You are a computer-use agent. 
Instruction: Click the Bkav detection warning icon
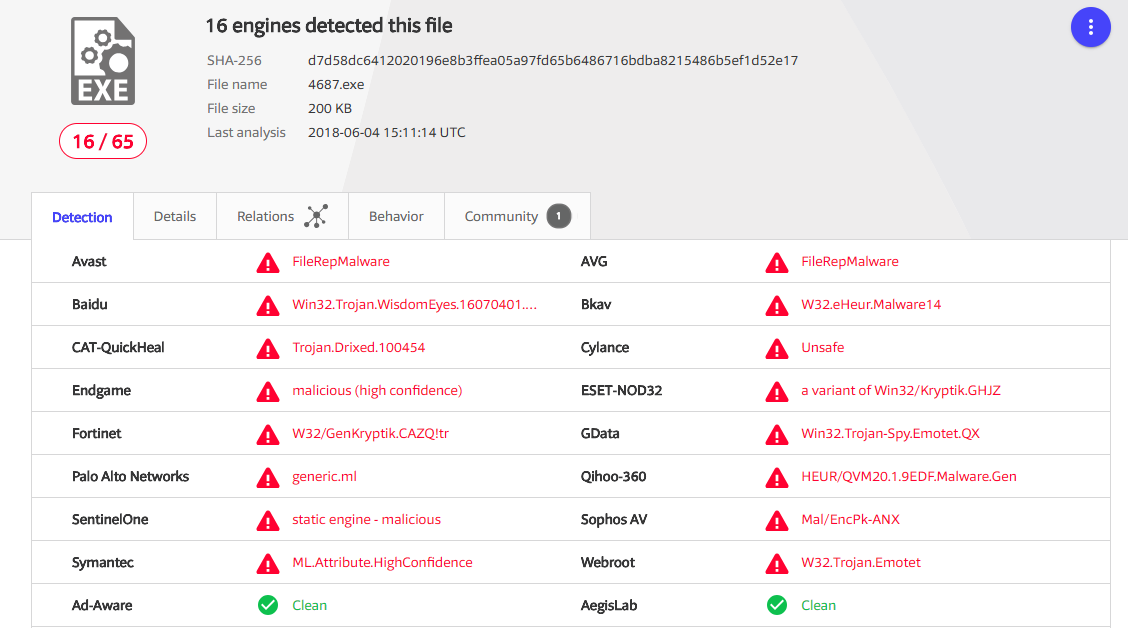(777, 306)
